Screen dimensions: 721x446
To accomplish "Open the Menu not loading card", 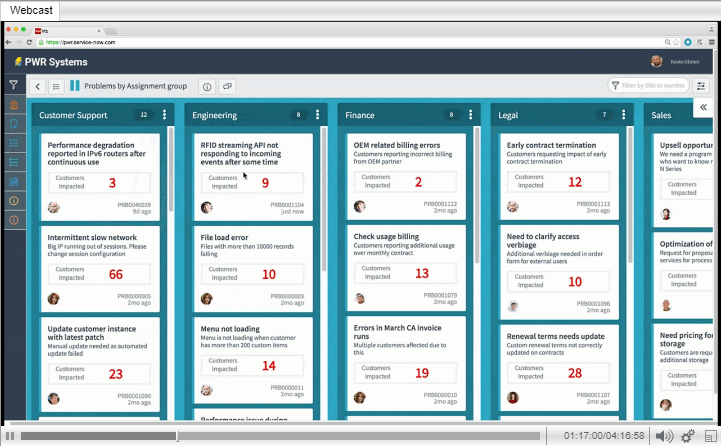I will click(x=253, y=360).
